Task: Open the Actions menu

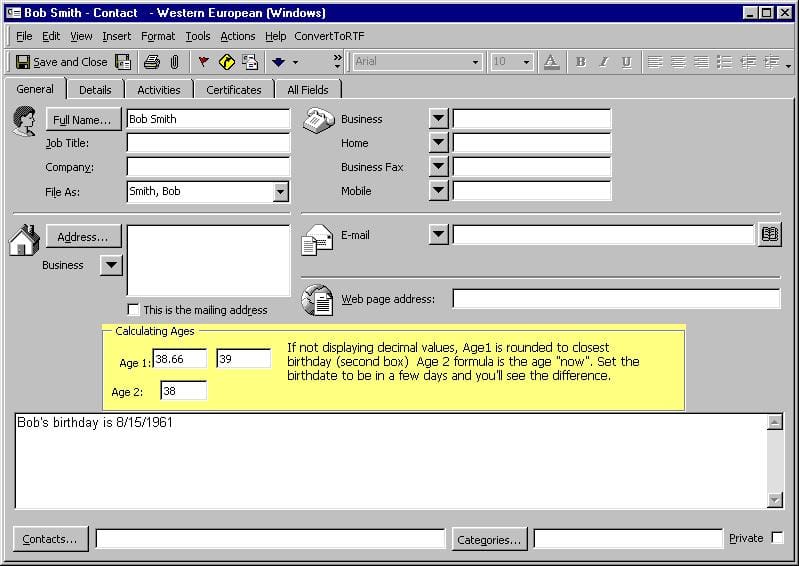Action: [x=237, y=36]
